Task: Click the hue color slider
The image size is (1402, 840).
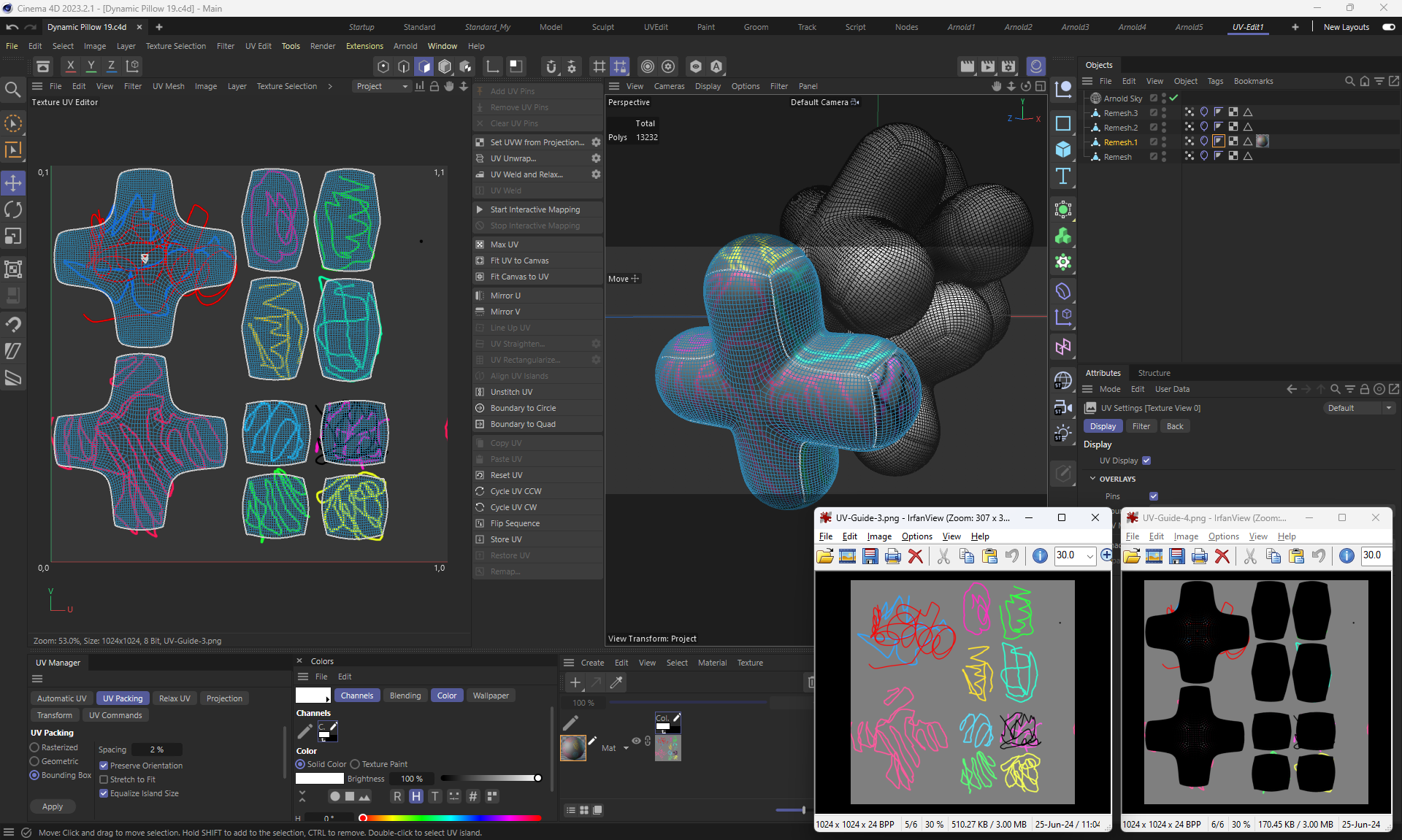Action: 451,818
